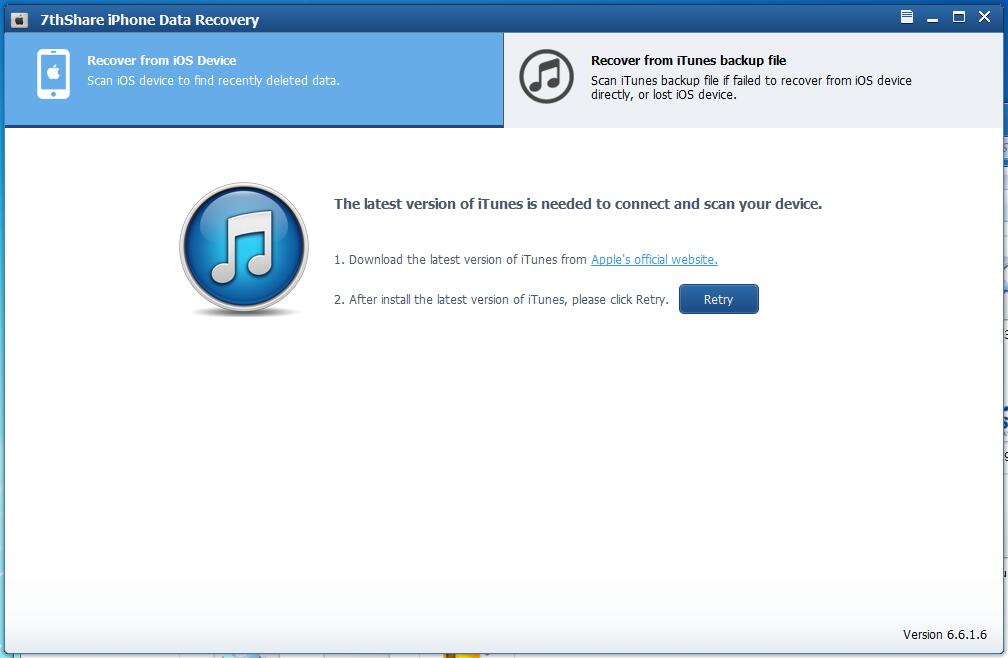1008x658 pixels.
Task: Click 'Scan iTunes backup file if failed' description
Action: click(x=751, y=87)
